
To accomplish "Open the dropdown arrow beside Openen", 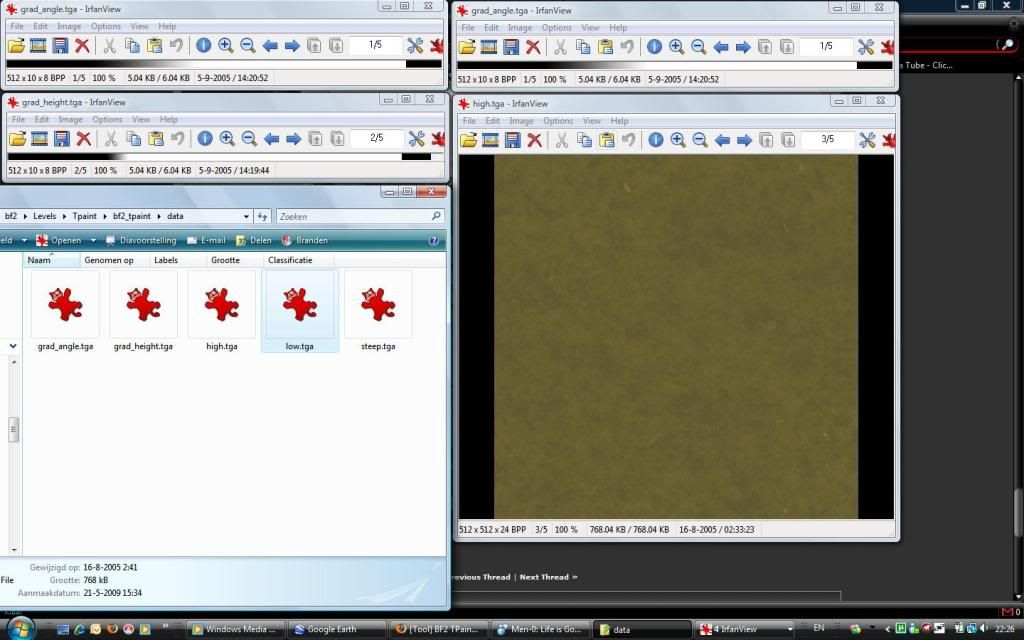I will (91, 240).
